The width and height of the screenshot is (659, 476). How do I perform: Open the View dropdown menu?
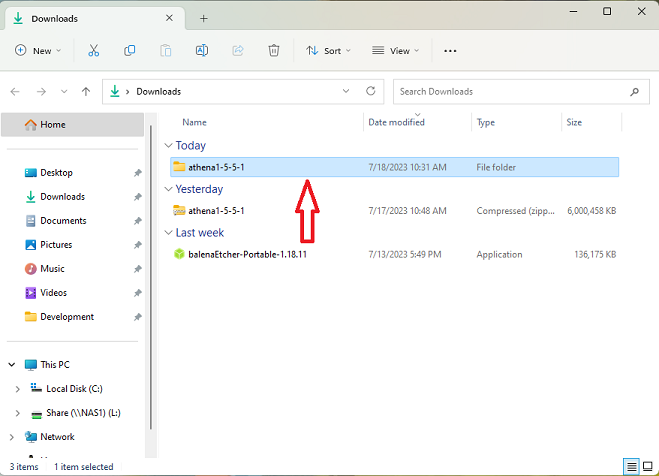pos(394,50)
